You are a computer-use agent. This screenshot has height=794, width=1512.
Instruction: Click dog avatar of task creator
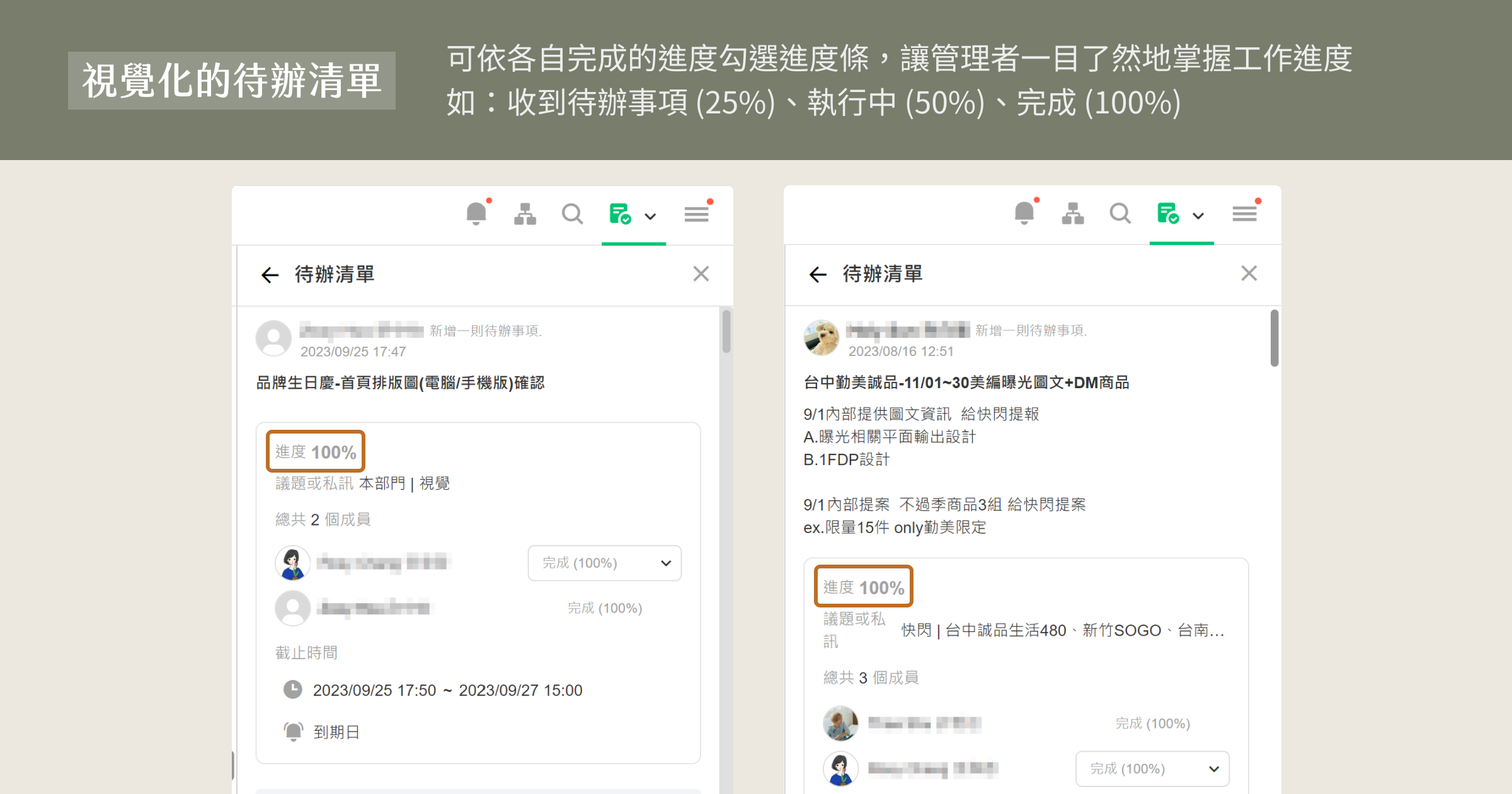(822, 338)
